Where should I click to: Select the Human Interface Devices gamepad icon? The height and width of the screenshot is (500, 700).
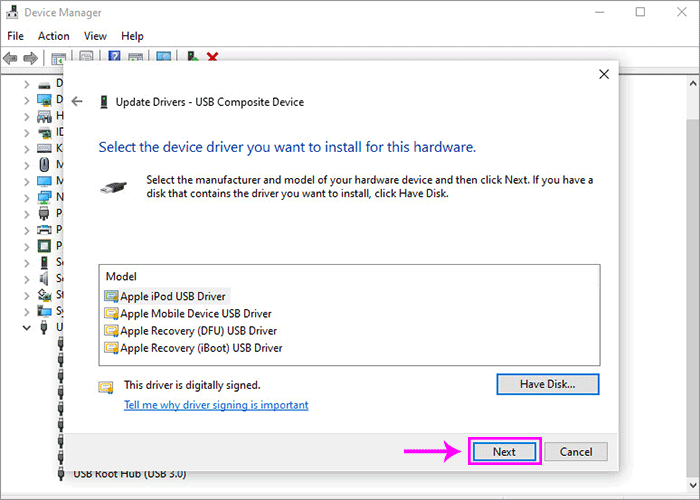(x=44, y=117)
